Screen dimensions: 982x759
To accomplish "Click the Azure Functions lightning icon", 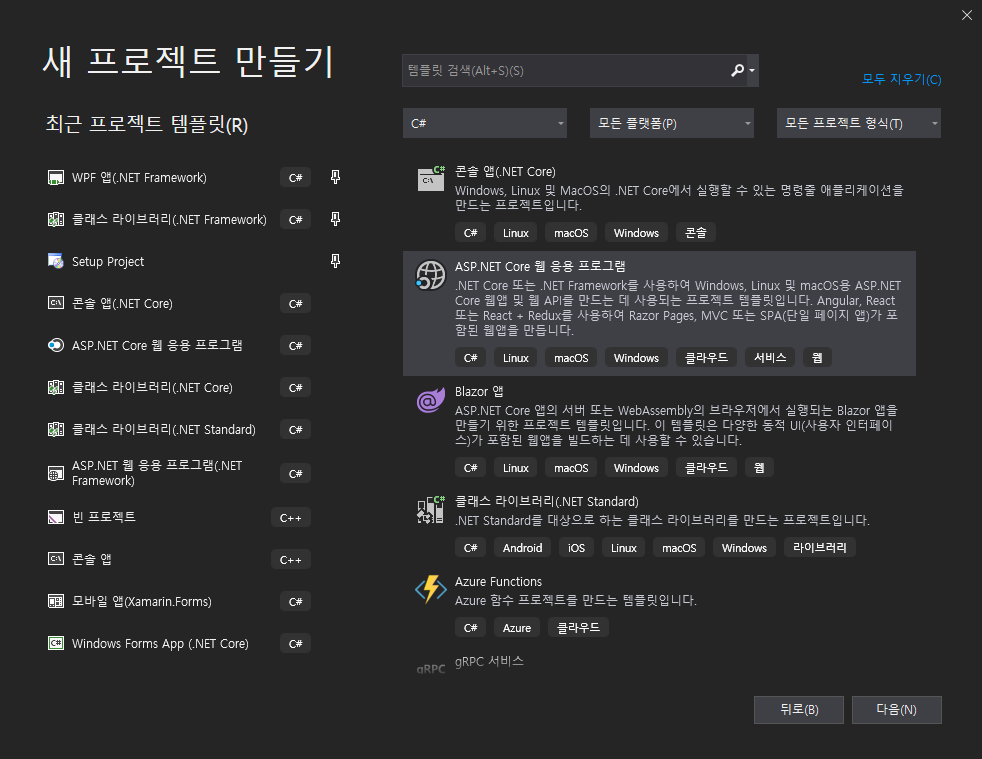I will (x=431, y=589).
